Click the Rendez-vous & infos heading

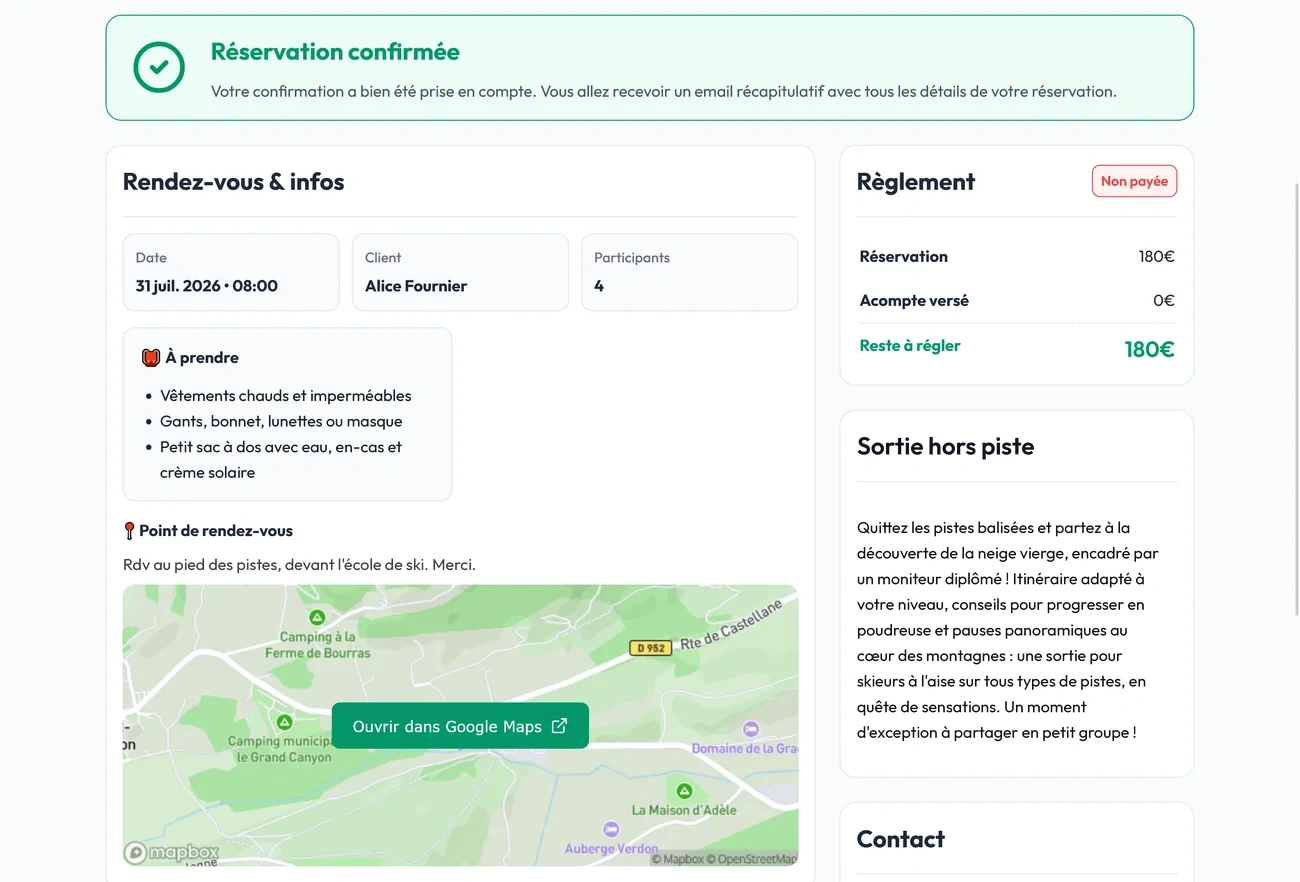click(x=233, y=182)
